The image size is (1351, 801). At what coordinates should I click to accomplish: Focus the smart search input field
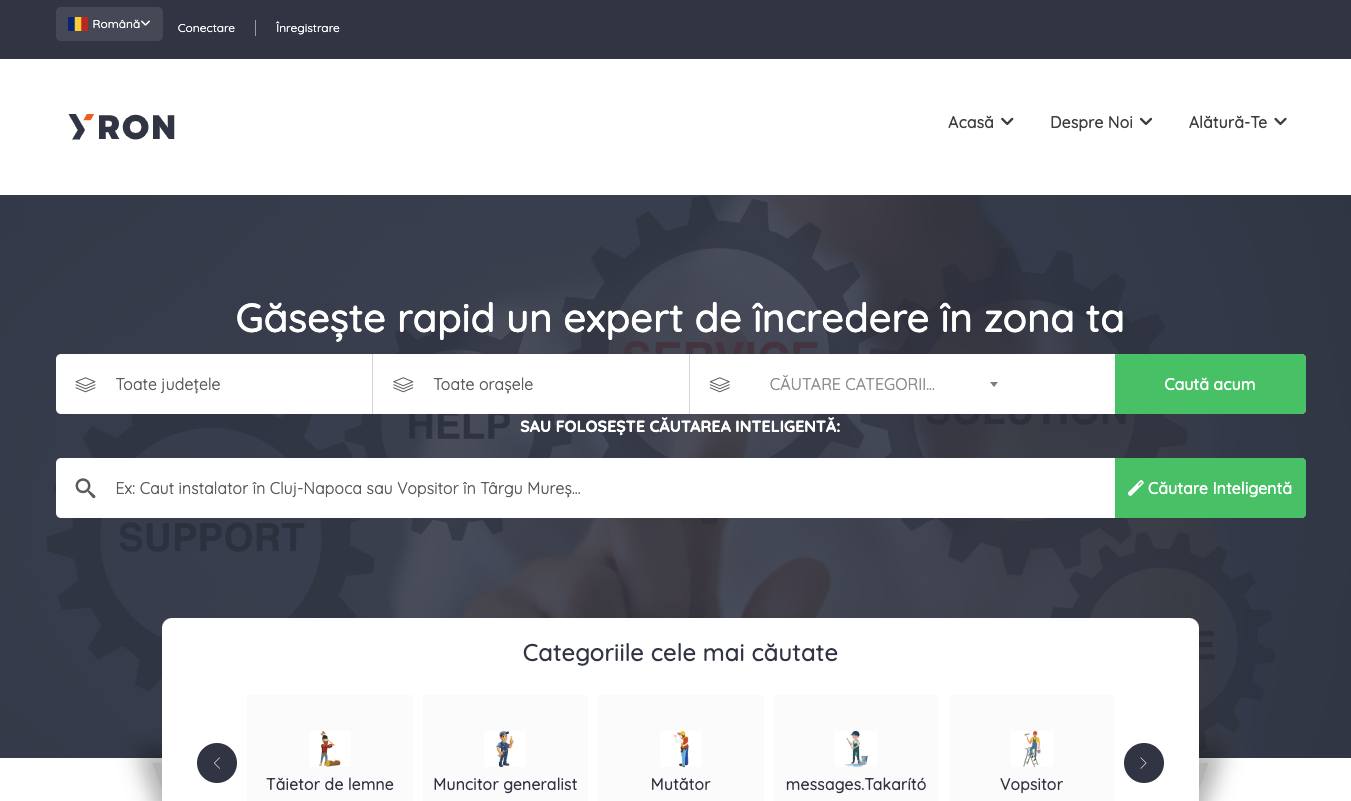(x=585, y=488)
